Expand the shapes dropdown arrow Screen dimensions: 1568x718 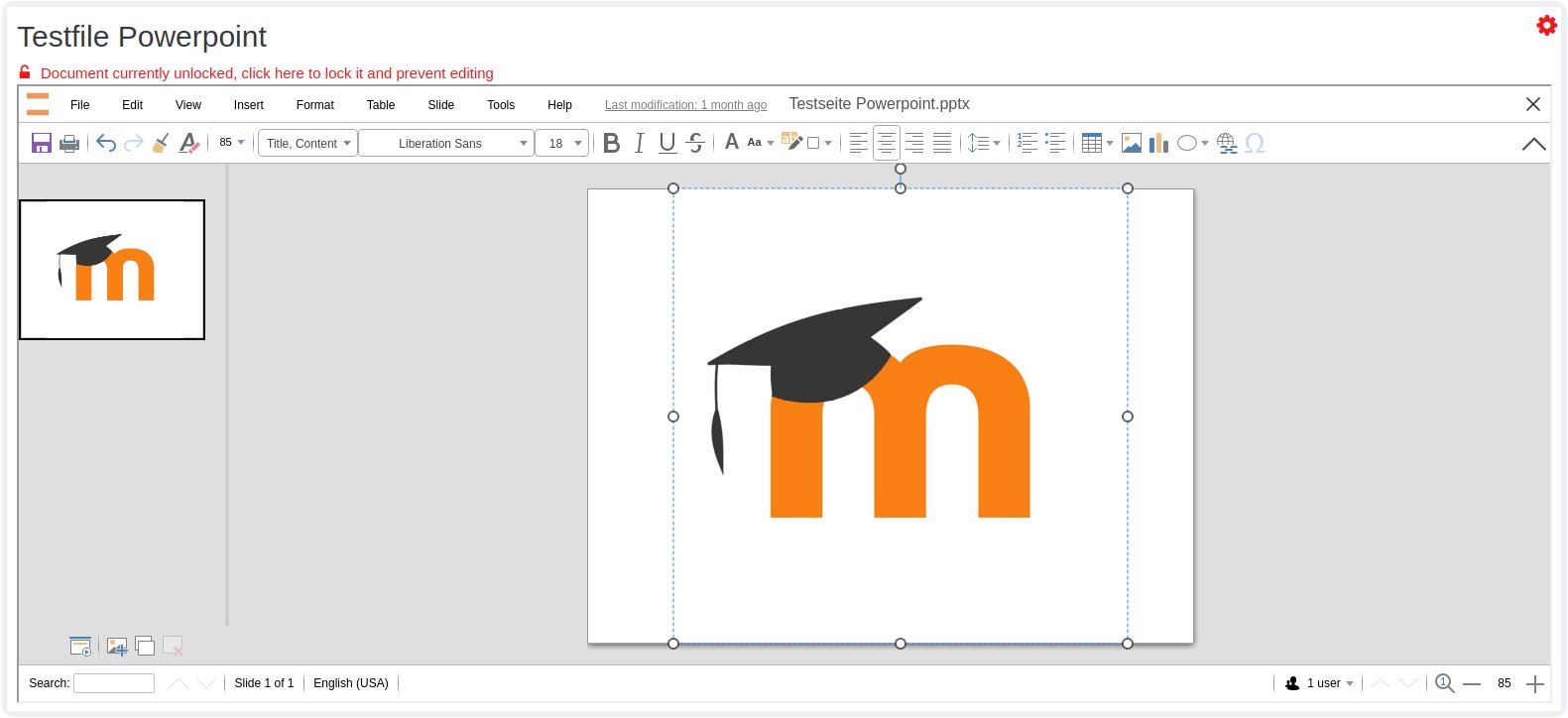pyautogui.click(x=1205, y=143)
